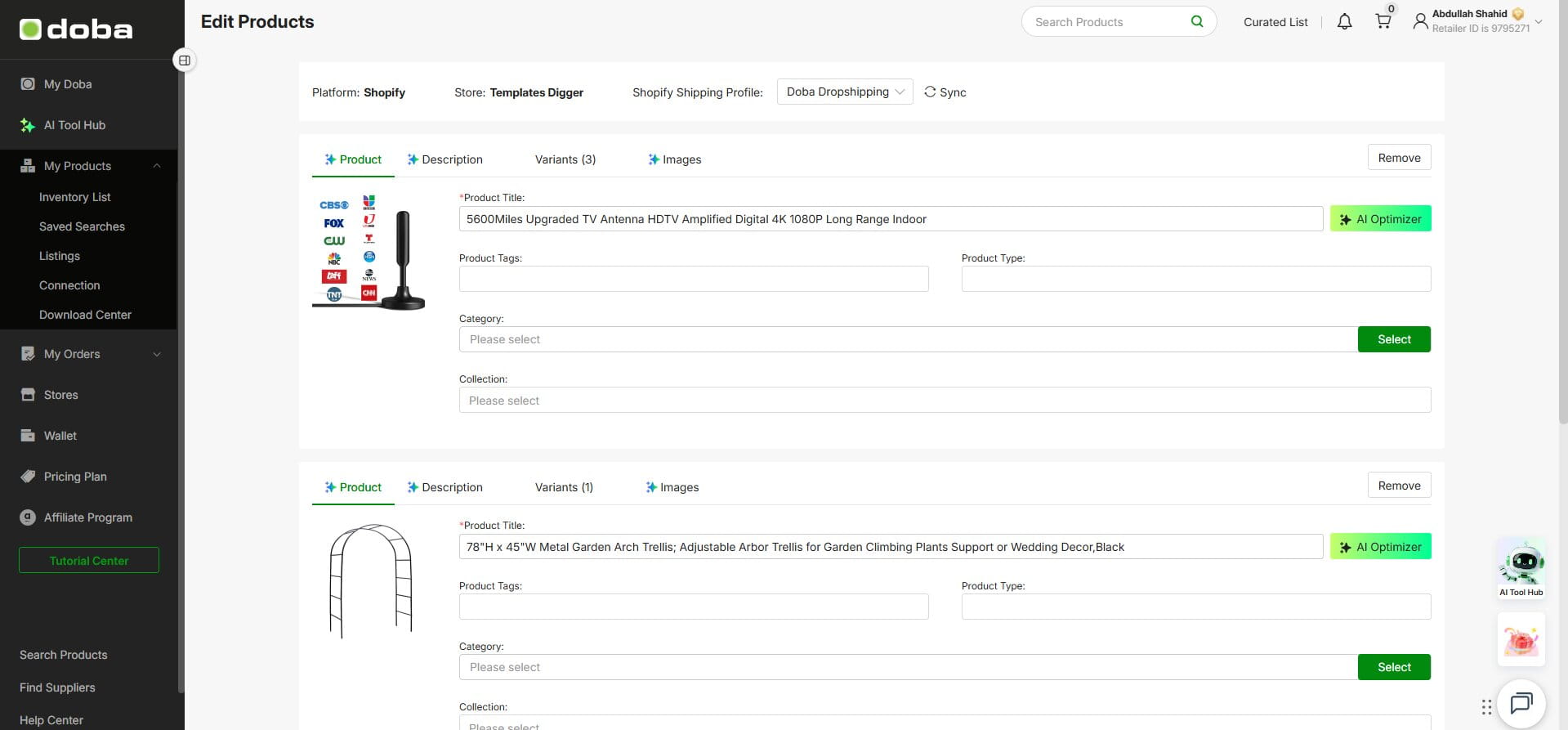Click Sync shipping profile

[945, 92]
